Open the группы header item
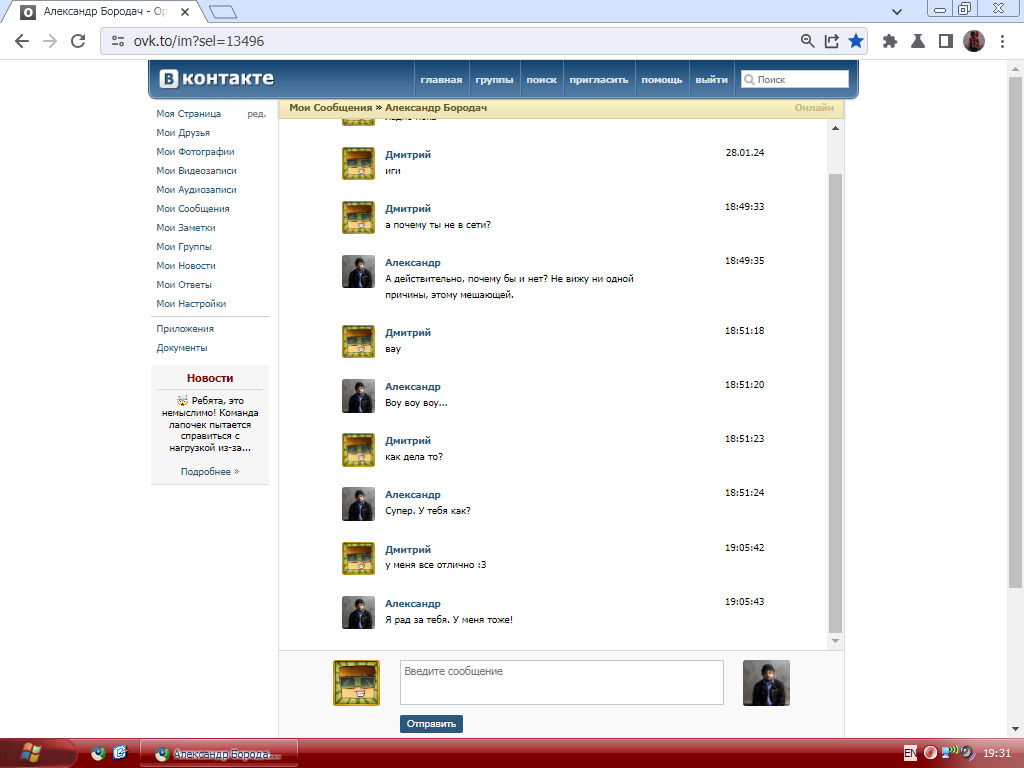Image resolution: width=1024 pixels, height=768 pixels. coord(494,80)
